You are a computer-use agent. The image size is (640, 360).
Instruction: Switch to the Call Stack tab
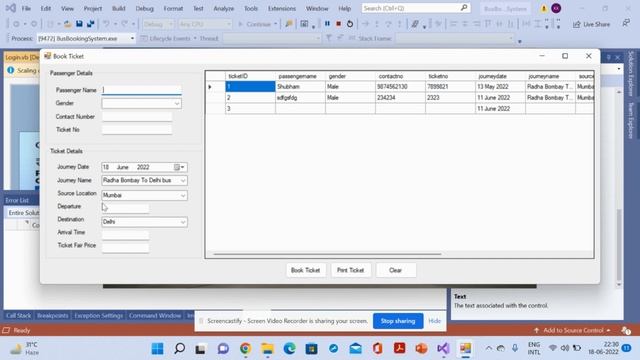(x=18, y=316)
